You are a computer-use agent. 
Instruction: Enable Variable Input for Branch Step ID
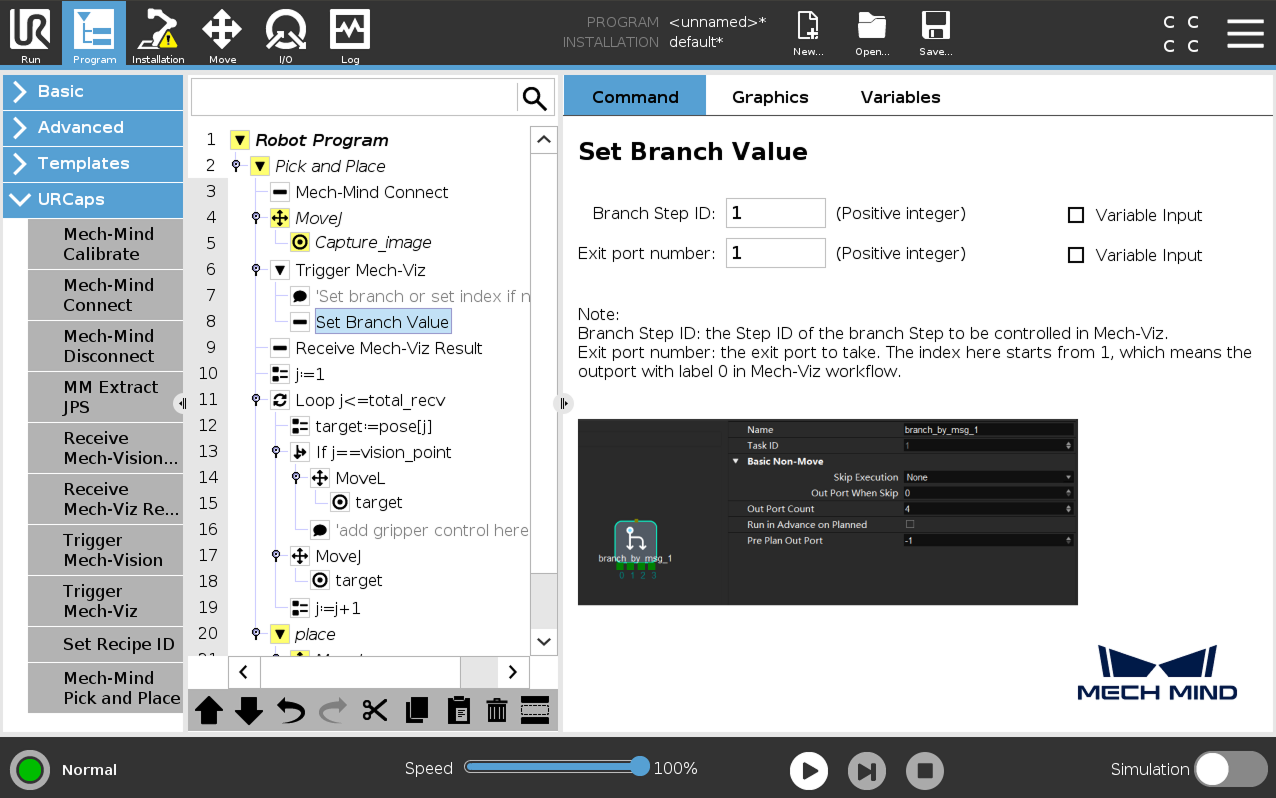tap(1076, 215)
